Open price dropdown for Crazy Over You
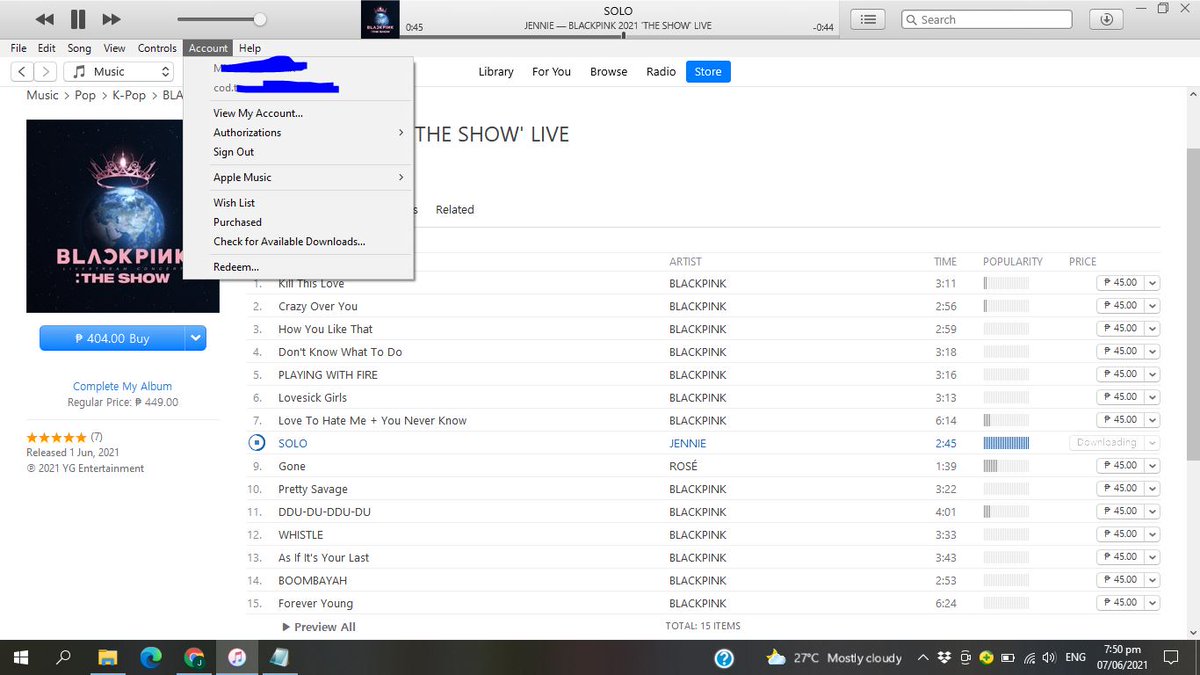 tap(1152, 306)
